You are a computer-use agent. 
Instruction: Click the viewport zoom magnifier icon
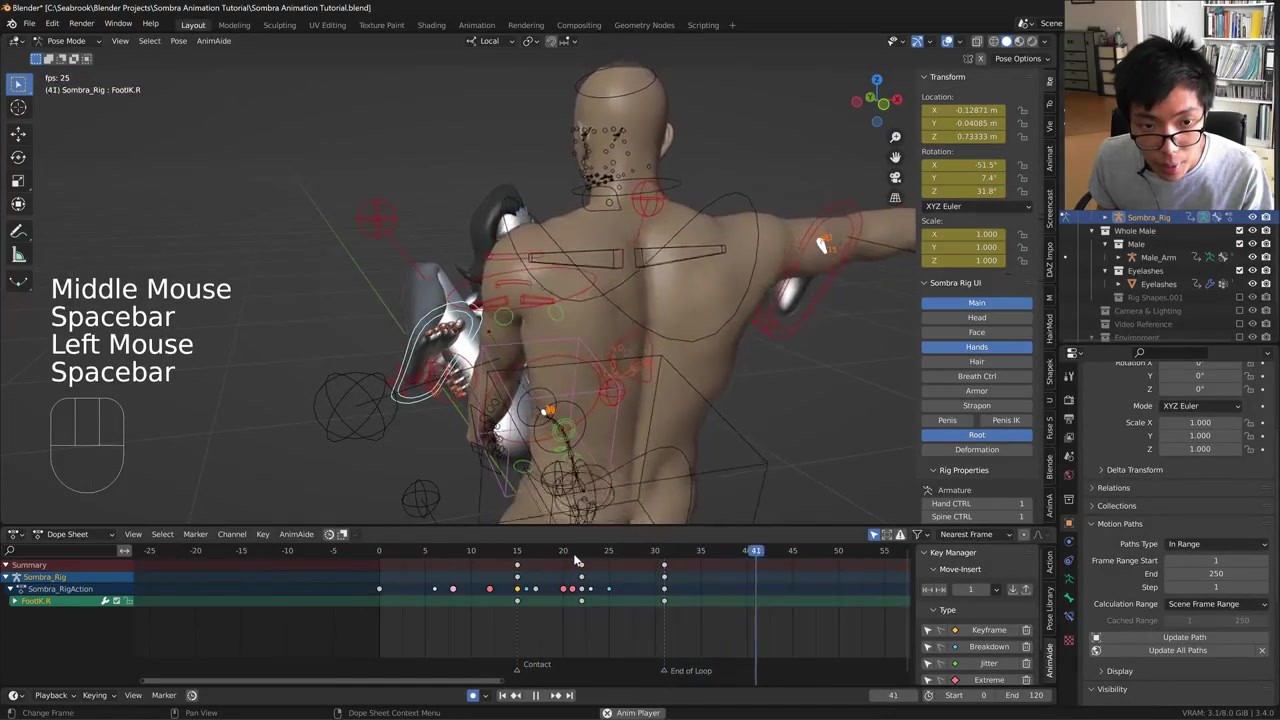click(x=895, y=137)
